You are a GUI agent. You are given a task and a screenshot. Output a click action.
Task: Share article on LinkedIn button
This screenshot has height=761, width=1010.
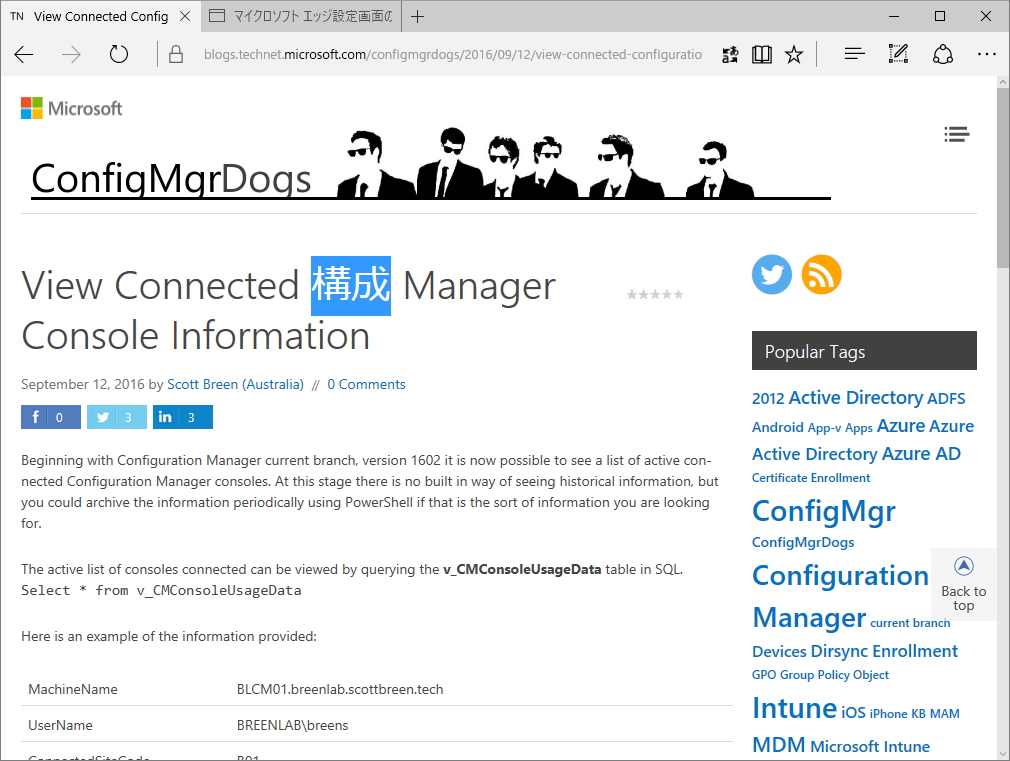[x=183, y=417]
